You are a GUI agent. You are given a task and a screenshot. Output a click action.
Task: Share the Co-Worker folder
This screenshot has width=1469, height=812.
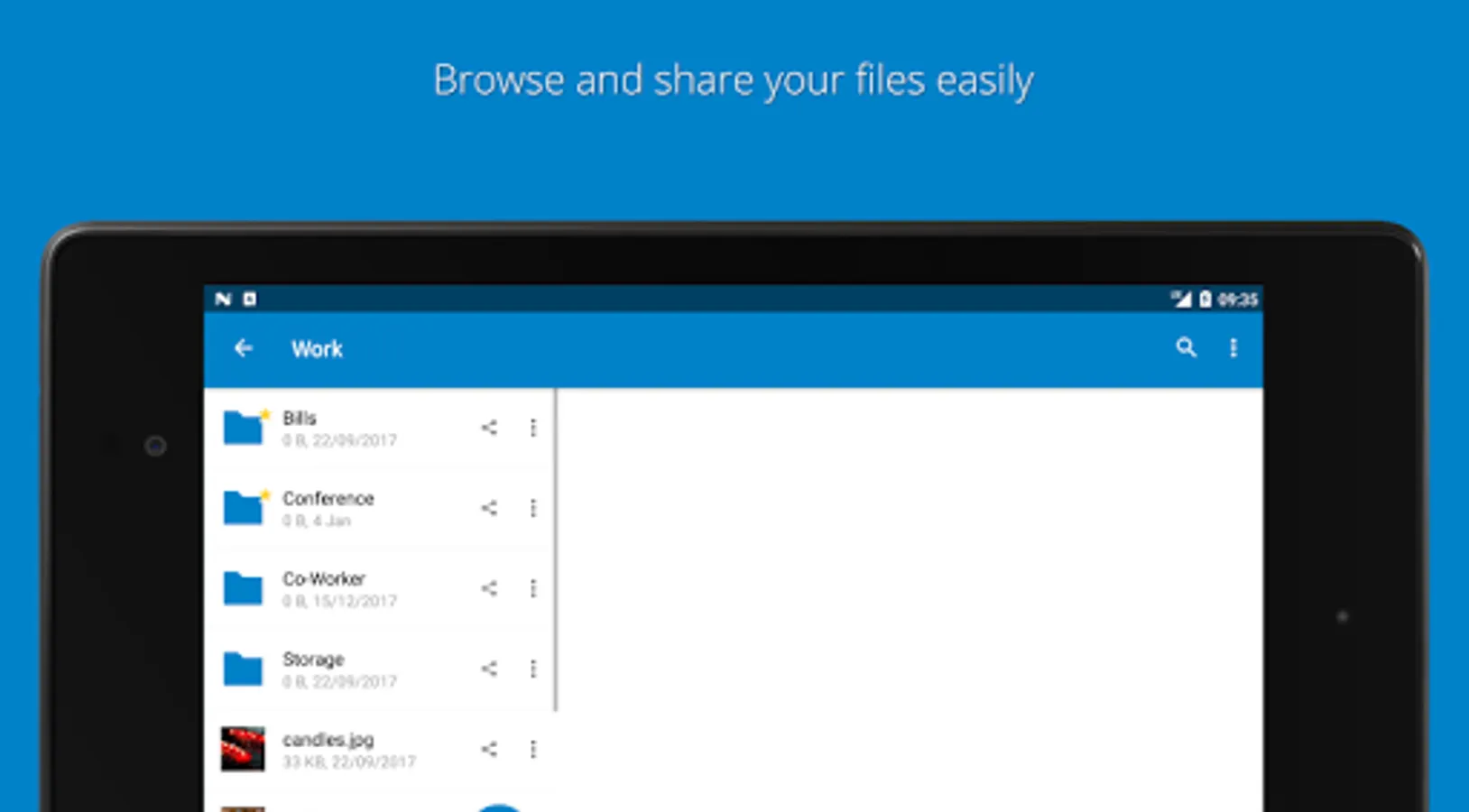pos(489,588)
